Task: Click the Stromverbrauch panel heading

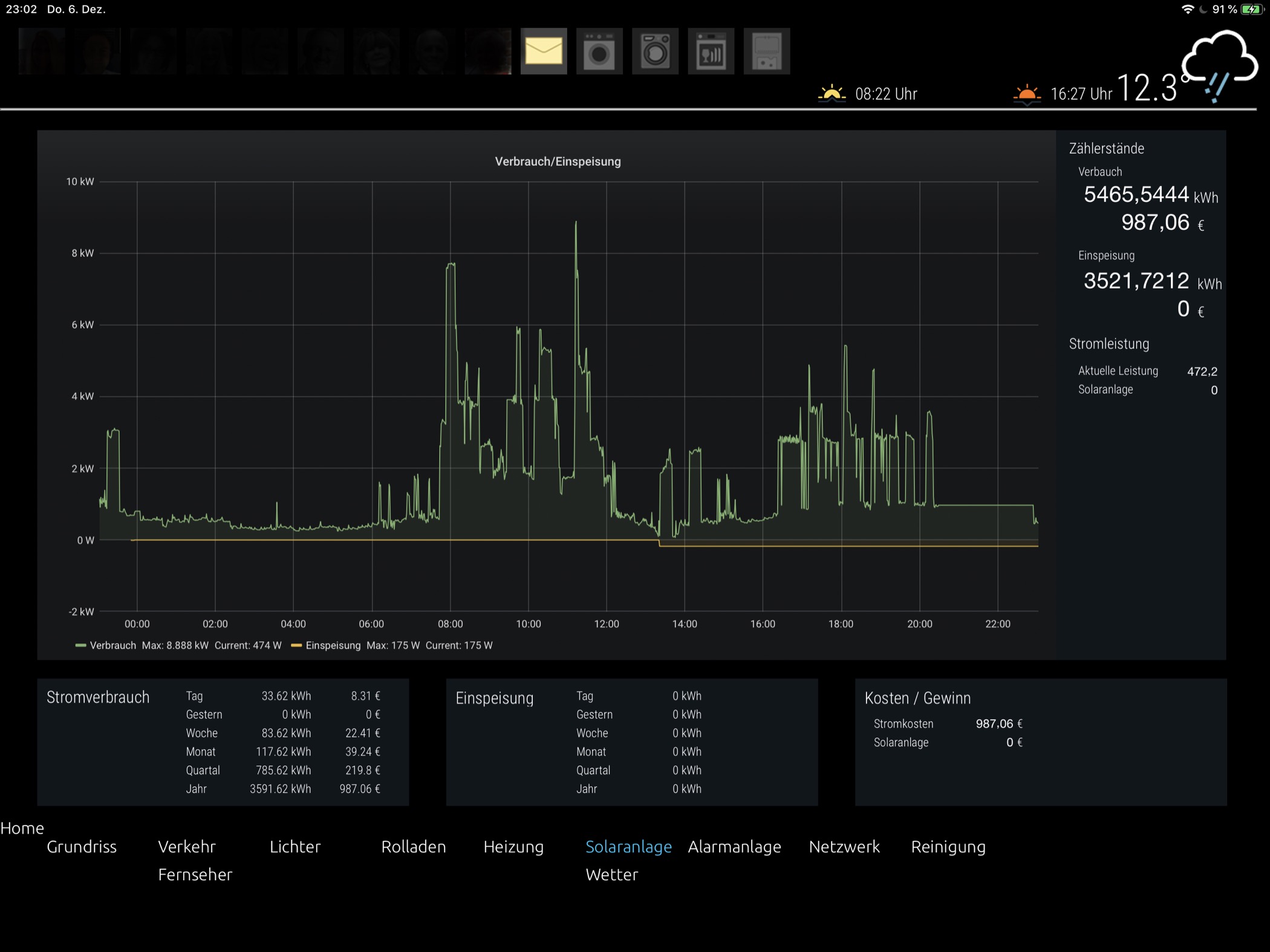Action: point(98,697)
